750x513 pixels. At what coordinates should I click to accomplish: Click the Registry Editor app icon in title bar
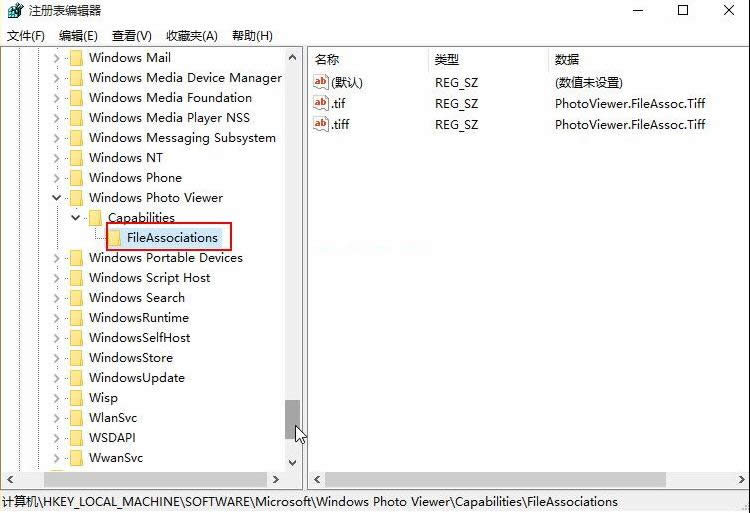pos(13,11)
